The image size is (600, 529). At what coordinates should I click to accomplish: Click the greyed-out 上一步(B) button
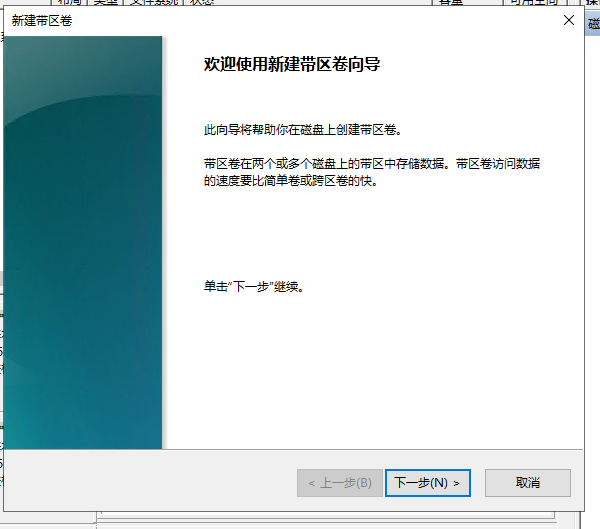coord(340,483)
